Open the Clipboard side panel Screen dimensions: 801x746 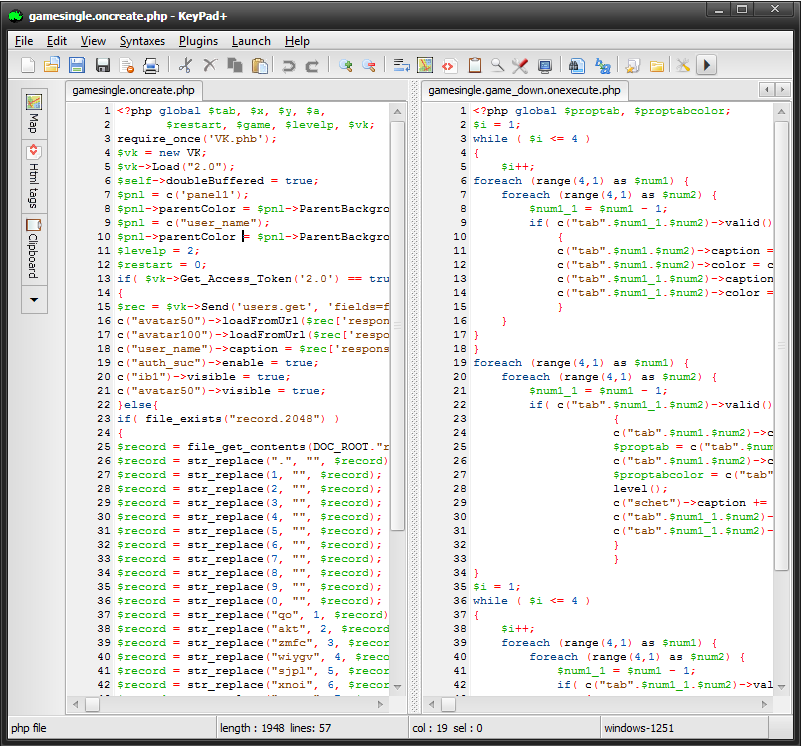coord(34,249)
